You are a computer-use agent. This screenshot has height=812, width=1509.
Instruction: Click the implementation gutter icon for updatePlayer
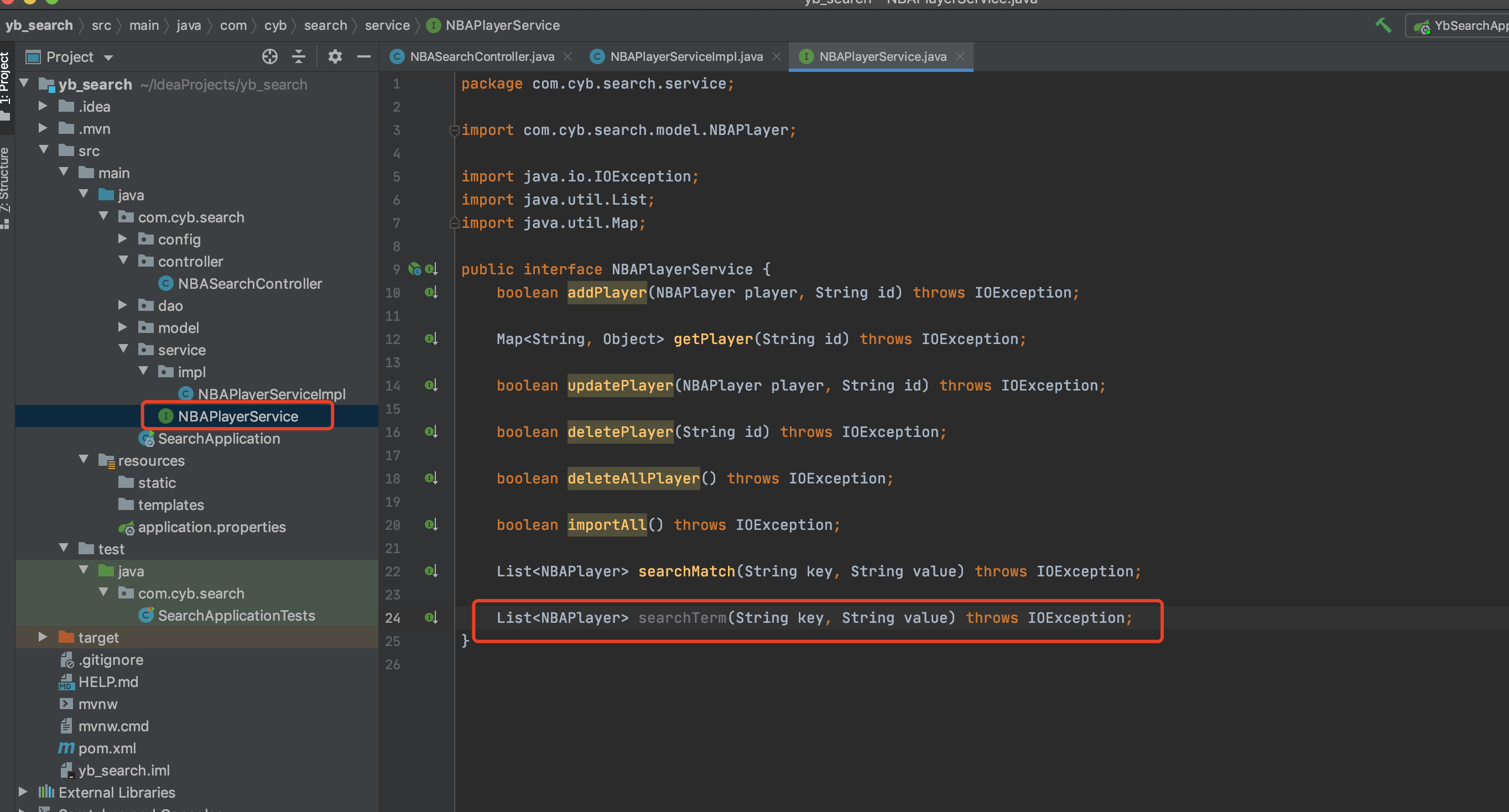point(431,386)
